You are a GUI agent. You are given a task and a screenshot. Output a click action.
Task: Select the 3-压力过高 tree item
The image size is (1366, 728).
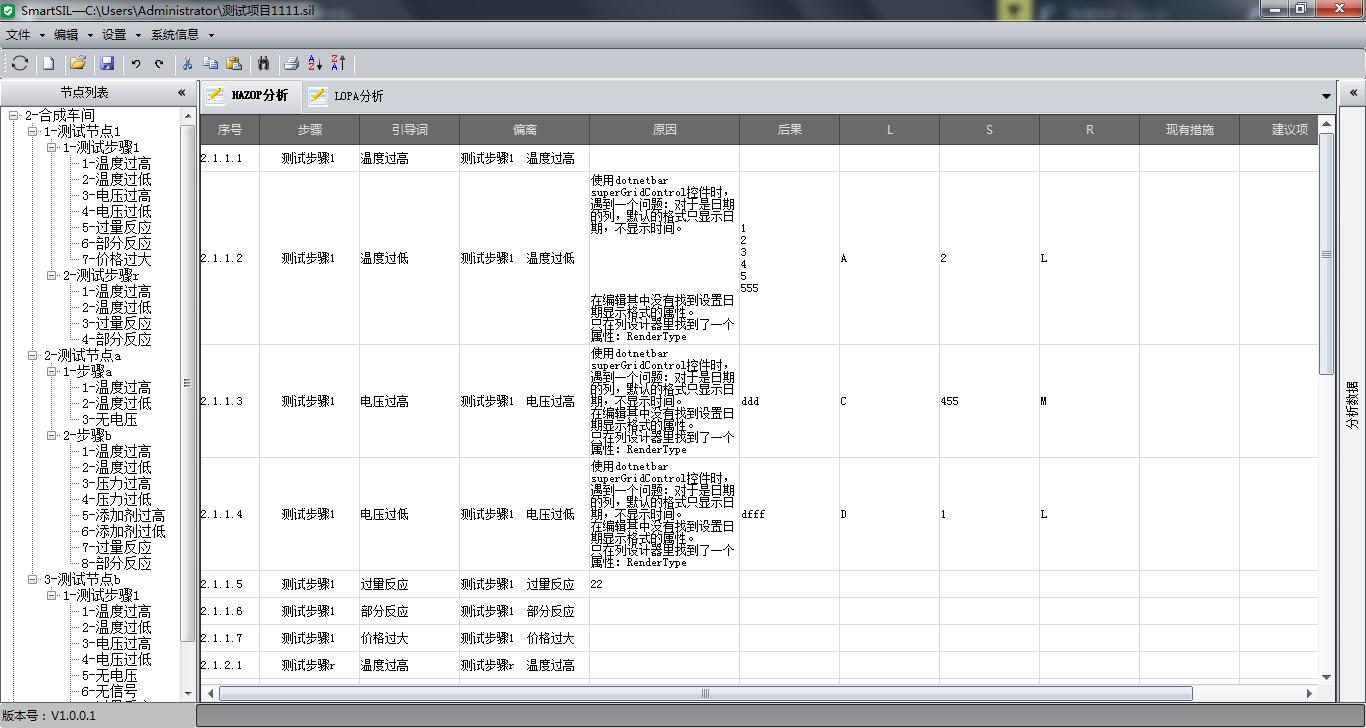point(116,484)
